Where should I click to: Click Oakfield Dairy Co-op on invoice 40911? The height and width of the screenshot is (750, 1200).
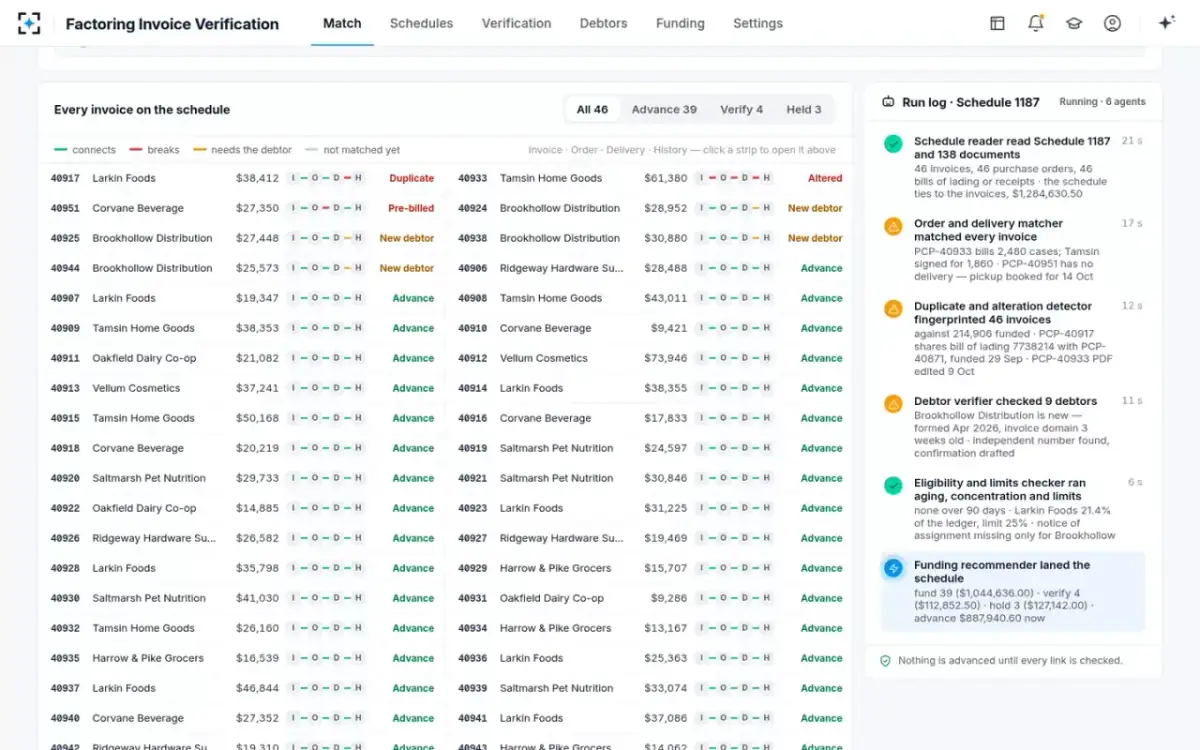[x=144, y=358]
